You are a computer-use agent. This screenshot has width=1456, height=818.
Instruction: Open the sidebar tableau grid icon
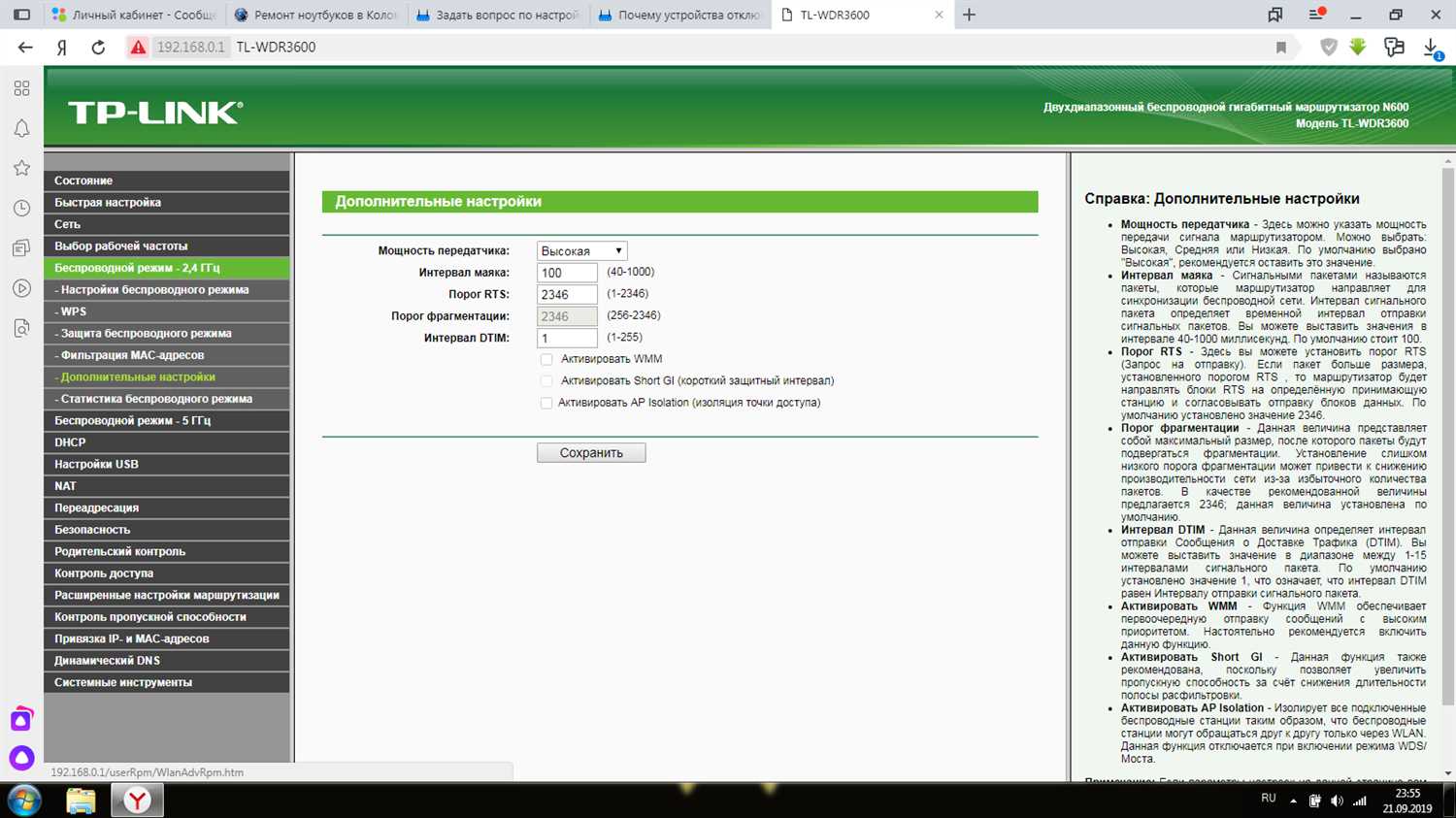pos(21,88)
